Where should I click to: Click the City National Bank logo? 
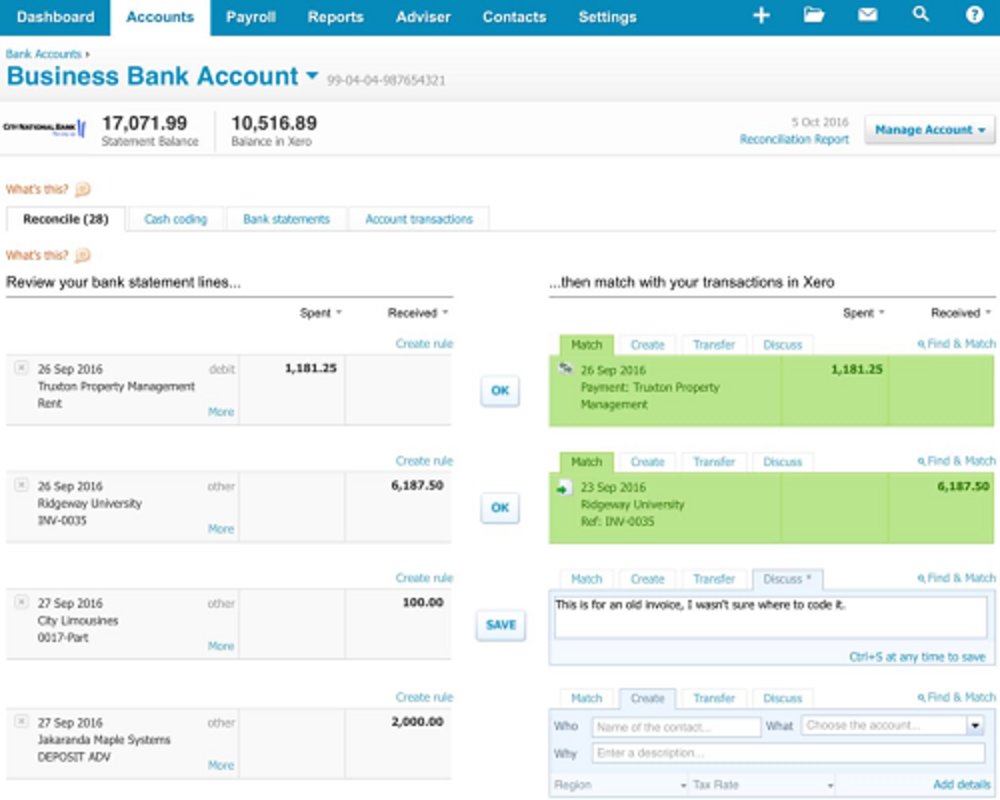tap(44, 128)
